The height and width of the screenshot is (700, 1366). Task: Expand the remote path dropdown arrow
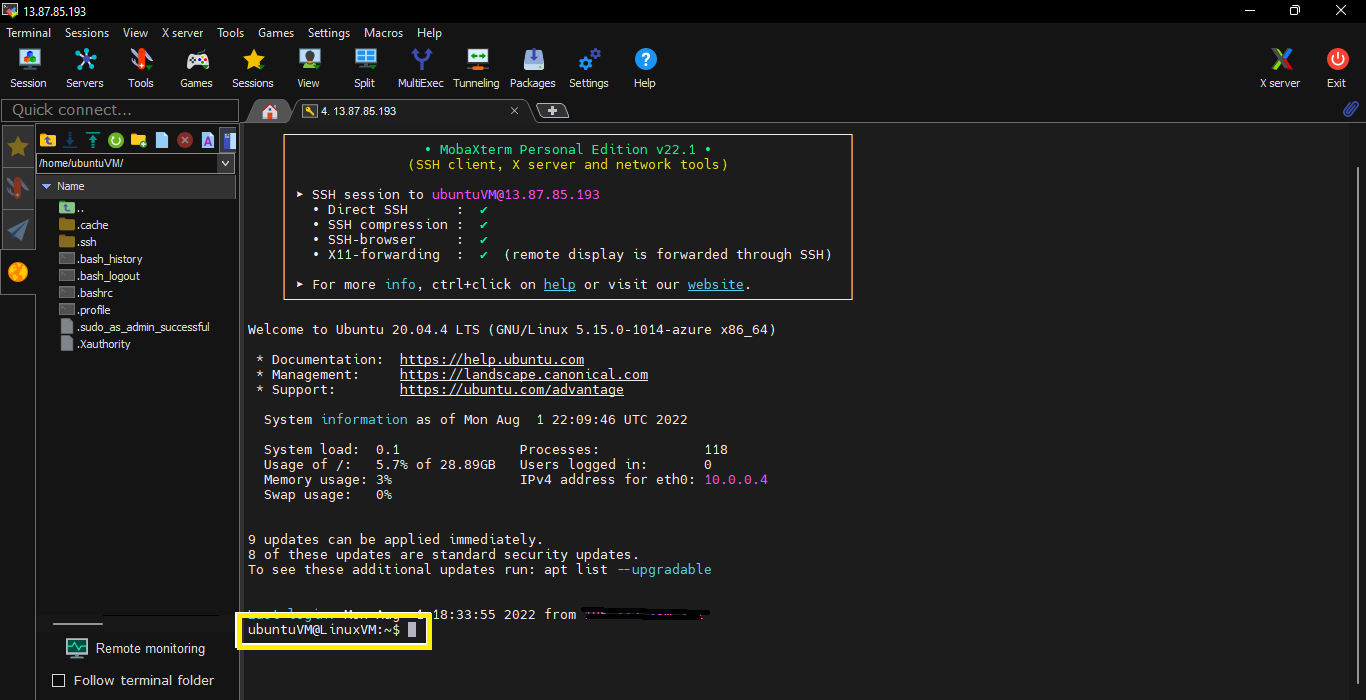pyautogui.click(x=226, y=163)
